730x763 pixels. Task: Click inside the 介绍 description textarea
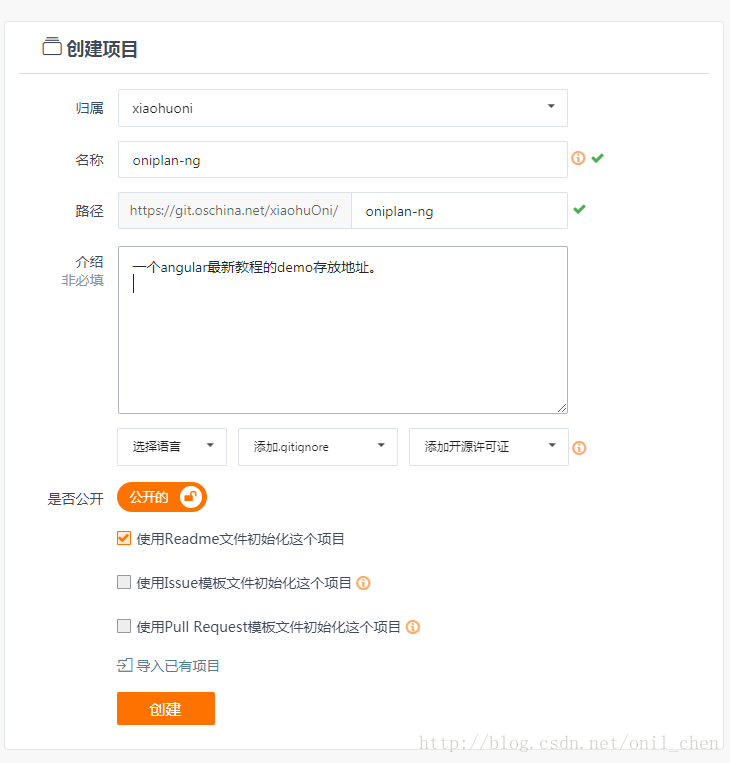343,330
